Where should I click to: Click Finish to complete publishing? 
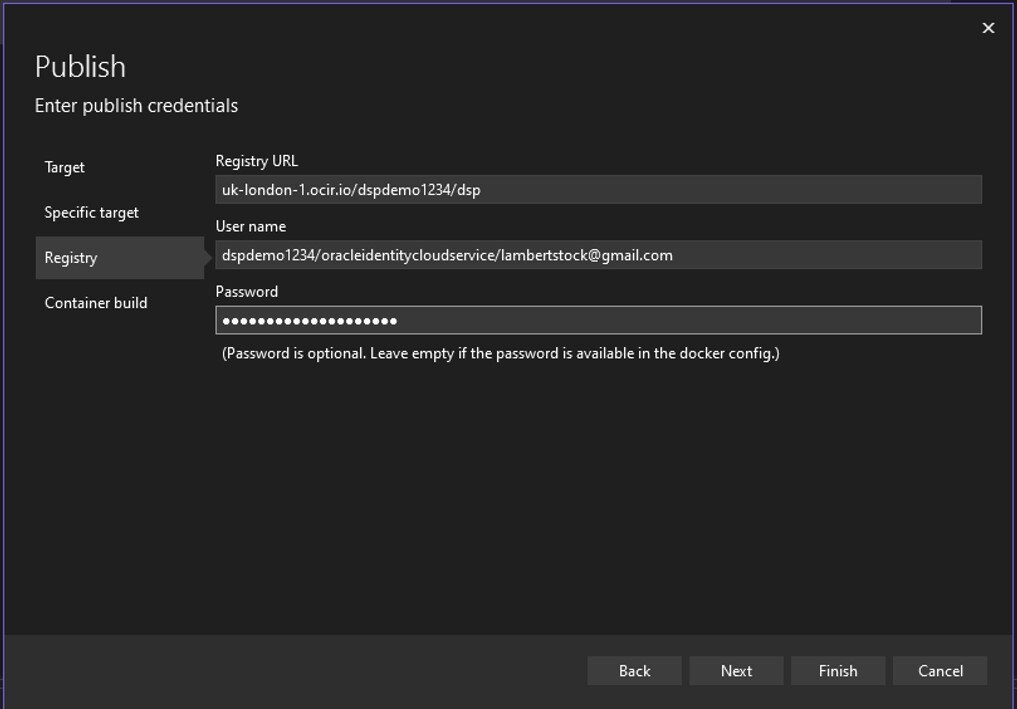837,670
